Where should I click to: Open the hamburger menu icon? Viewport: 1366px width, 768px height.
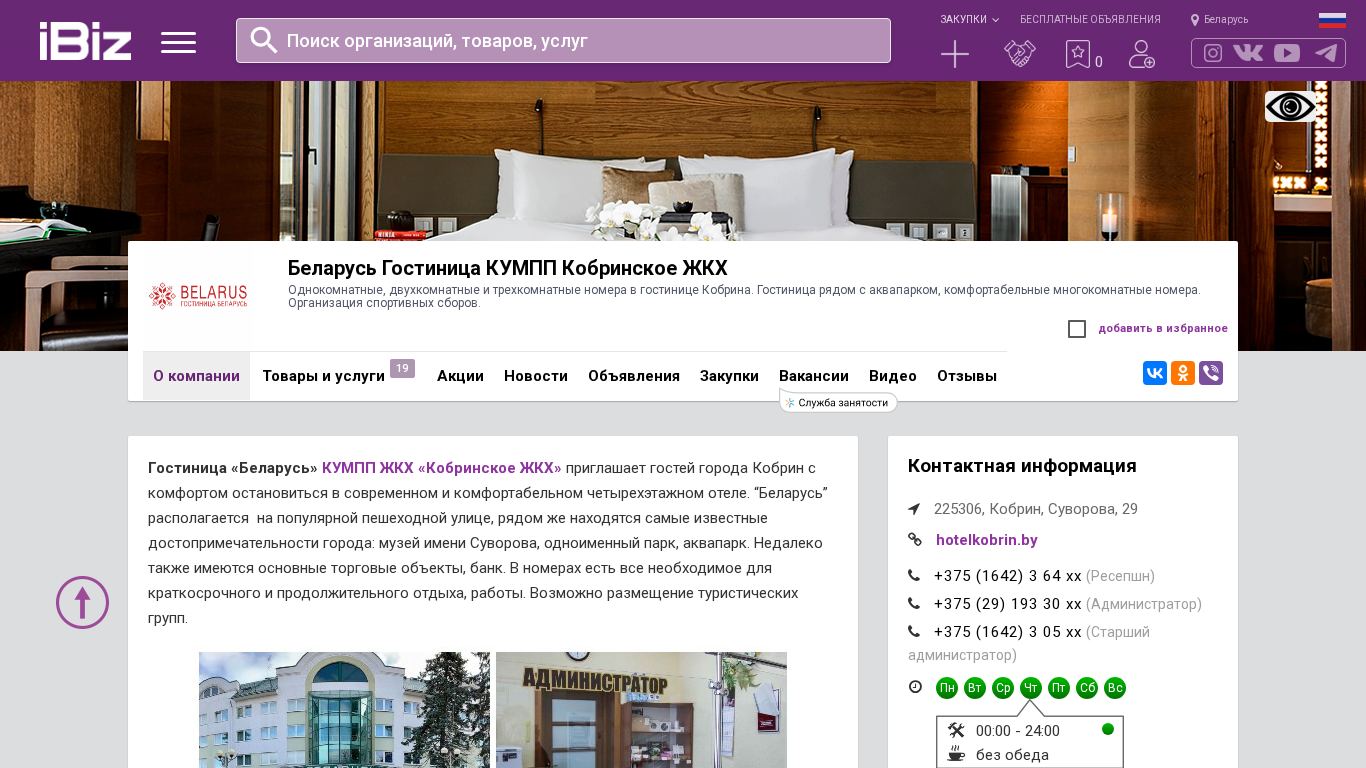point(178,42)
